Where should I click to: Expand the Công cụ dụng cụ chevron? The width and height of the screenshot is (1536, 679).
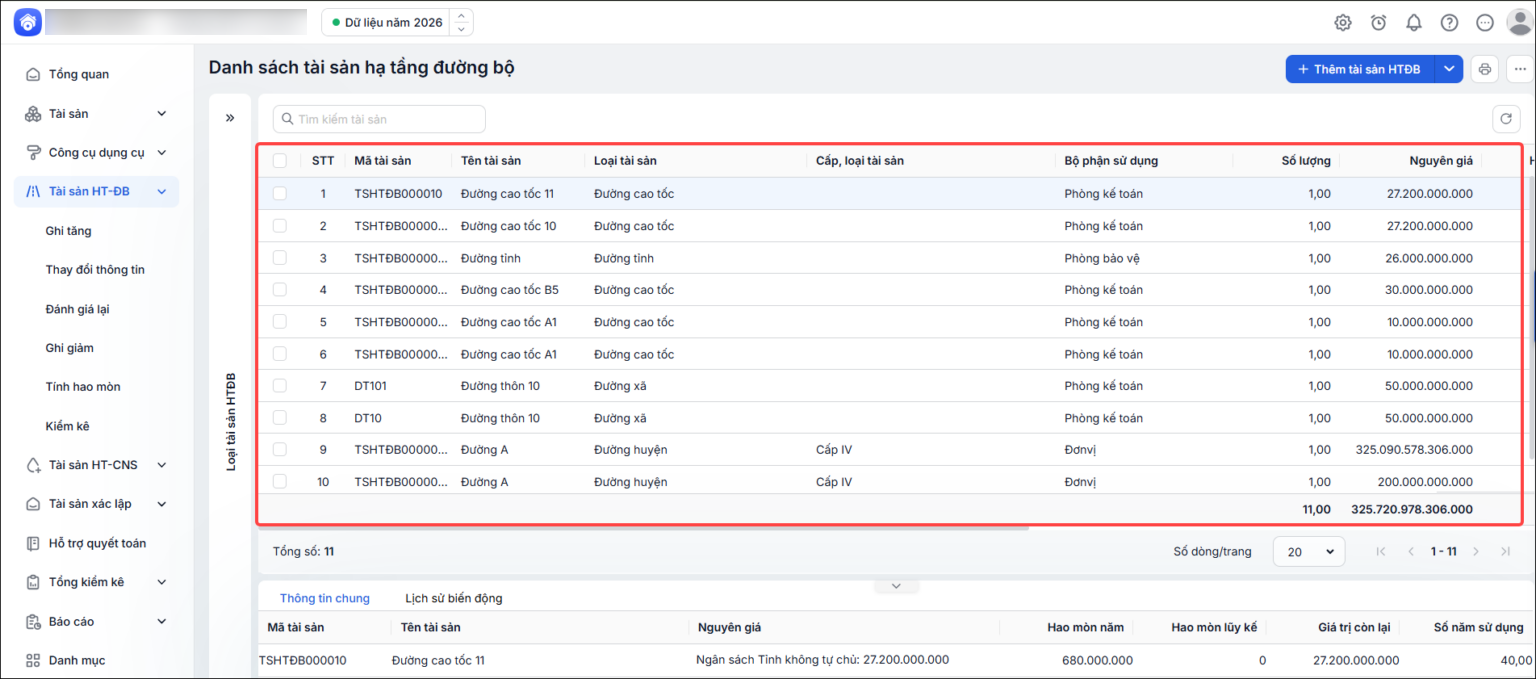162,153
